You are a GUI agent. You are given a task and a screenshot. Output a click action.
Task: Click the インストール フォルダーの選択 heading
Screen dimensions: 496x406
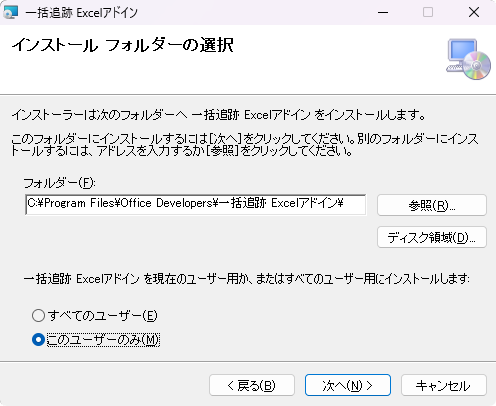[x=123, y=45]
